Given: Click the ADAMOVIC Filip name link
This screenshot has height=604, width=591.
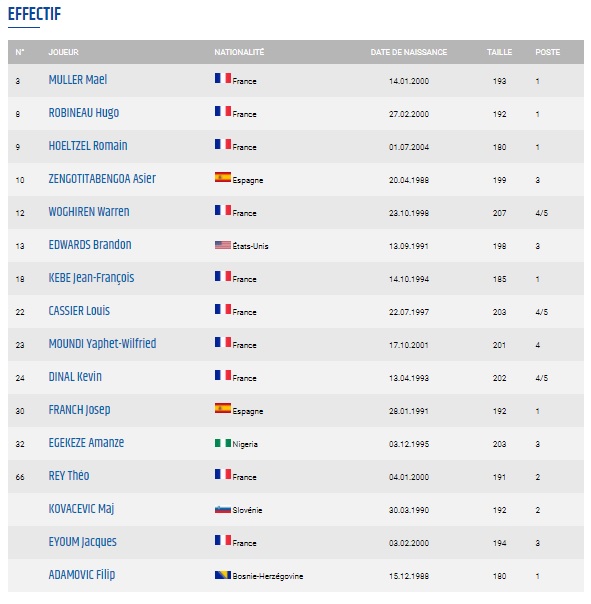Looking at the screenshot, I should click(82, 575).
